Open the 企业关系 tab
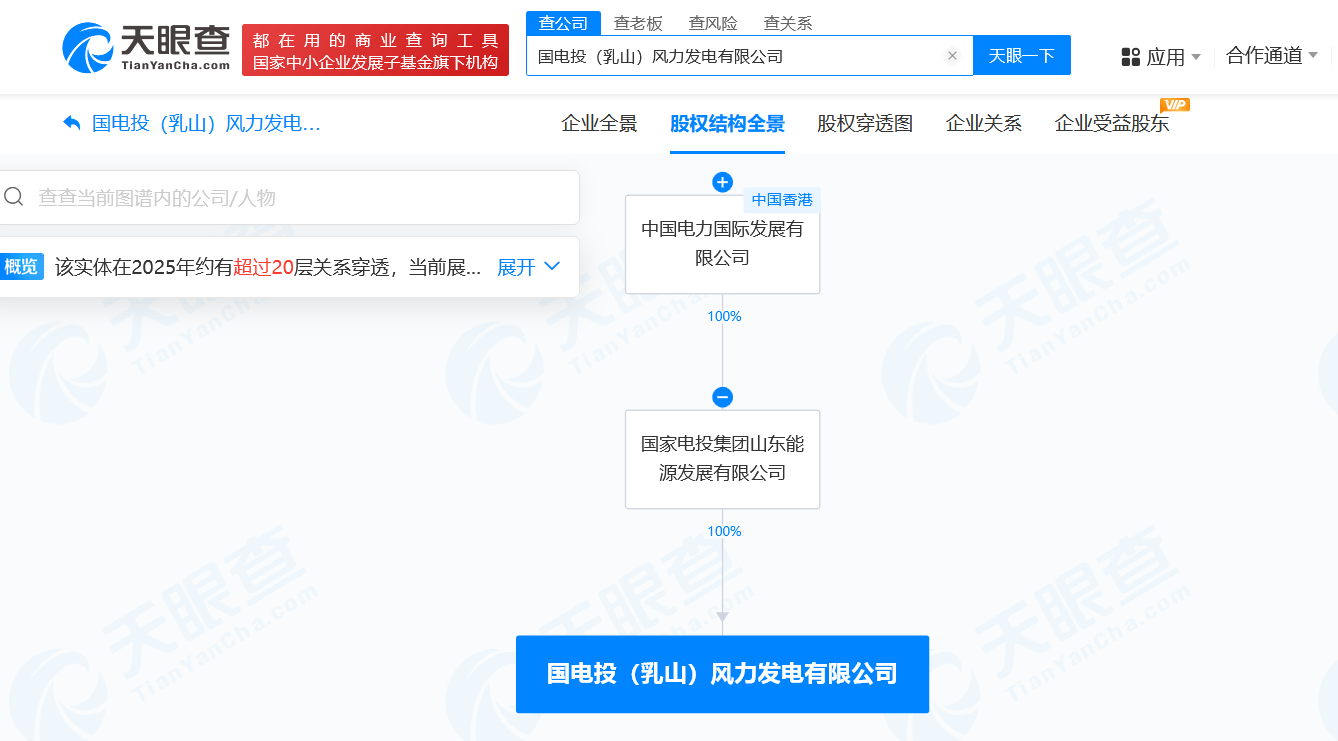1338x741 pixels. (984, 124)
